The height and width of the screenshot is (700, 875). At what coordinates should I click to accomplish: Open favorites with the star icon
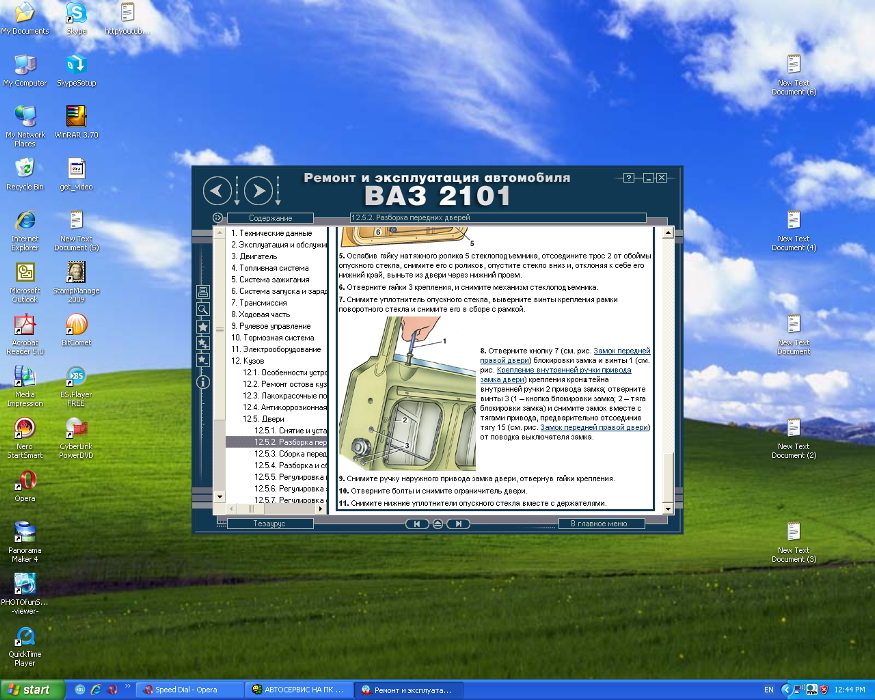[x=203, y=327]
